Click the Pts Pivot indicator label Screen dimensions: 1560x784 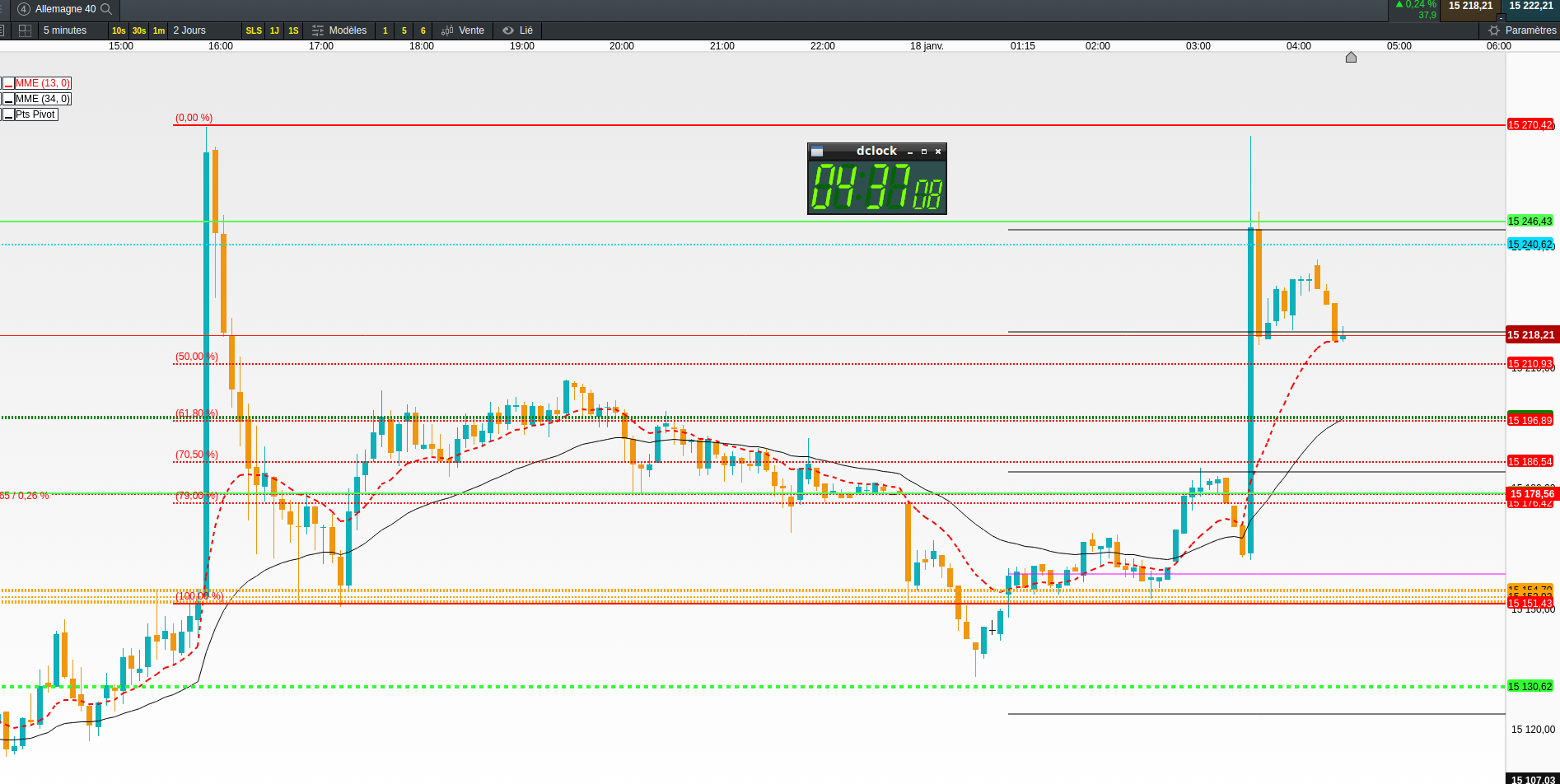[x=35, y=114]
